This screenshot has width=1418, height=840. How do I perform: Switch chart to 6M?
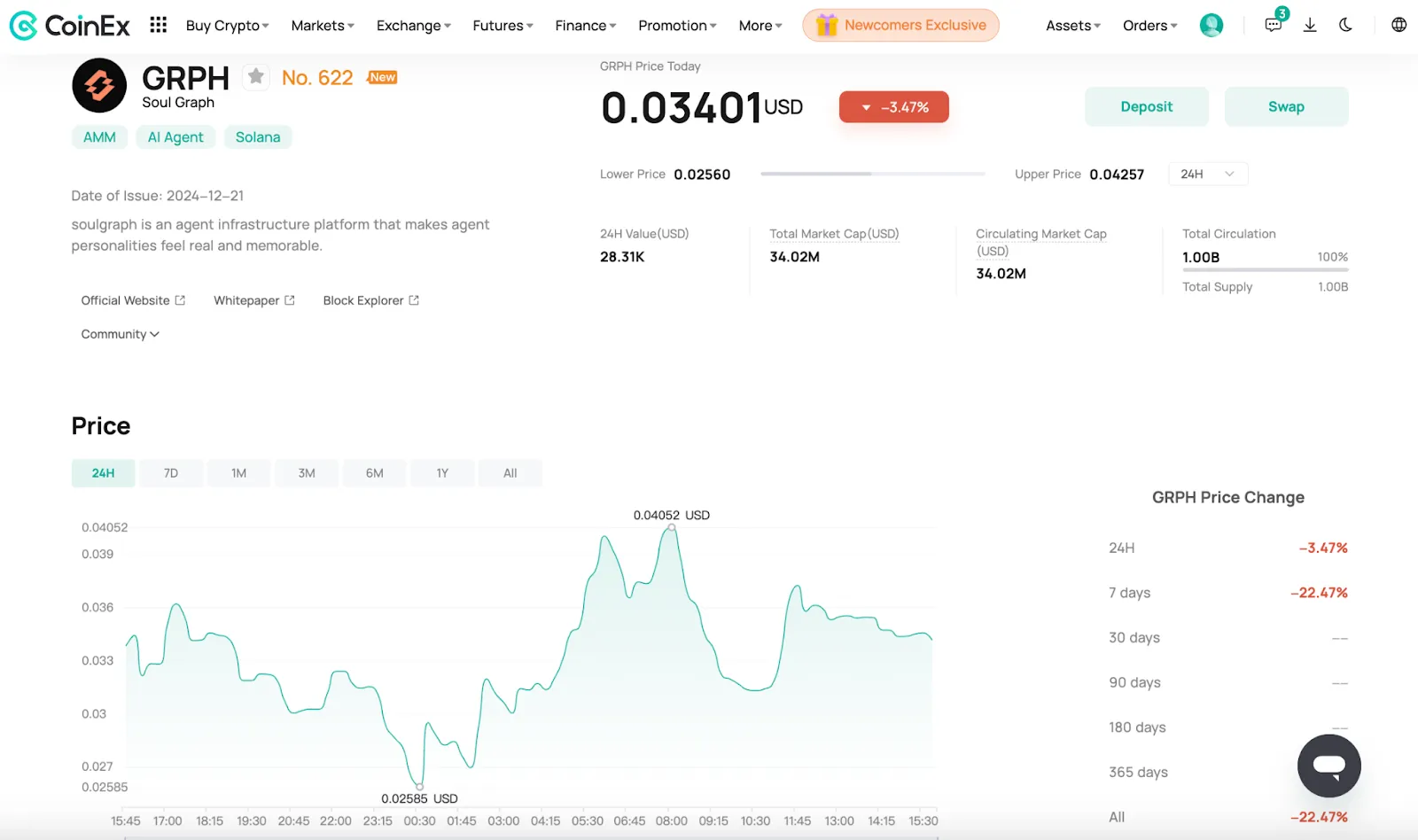pyautogui.click(x=375, y=473)
